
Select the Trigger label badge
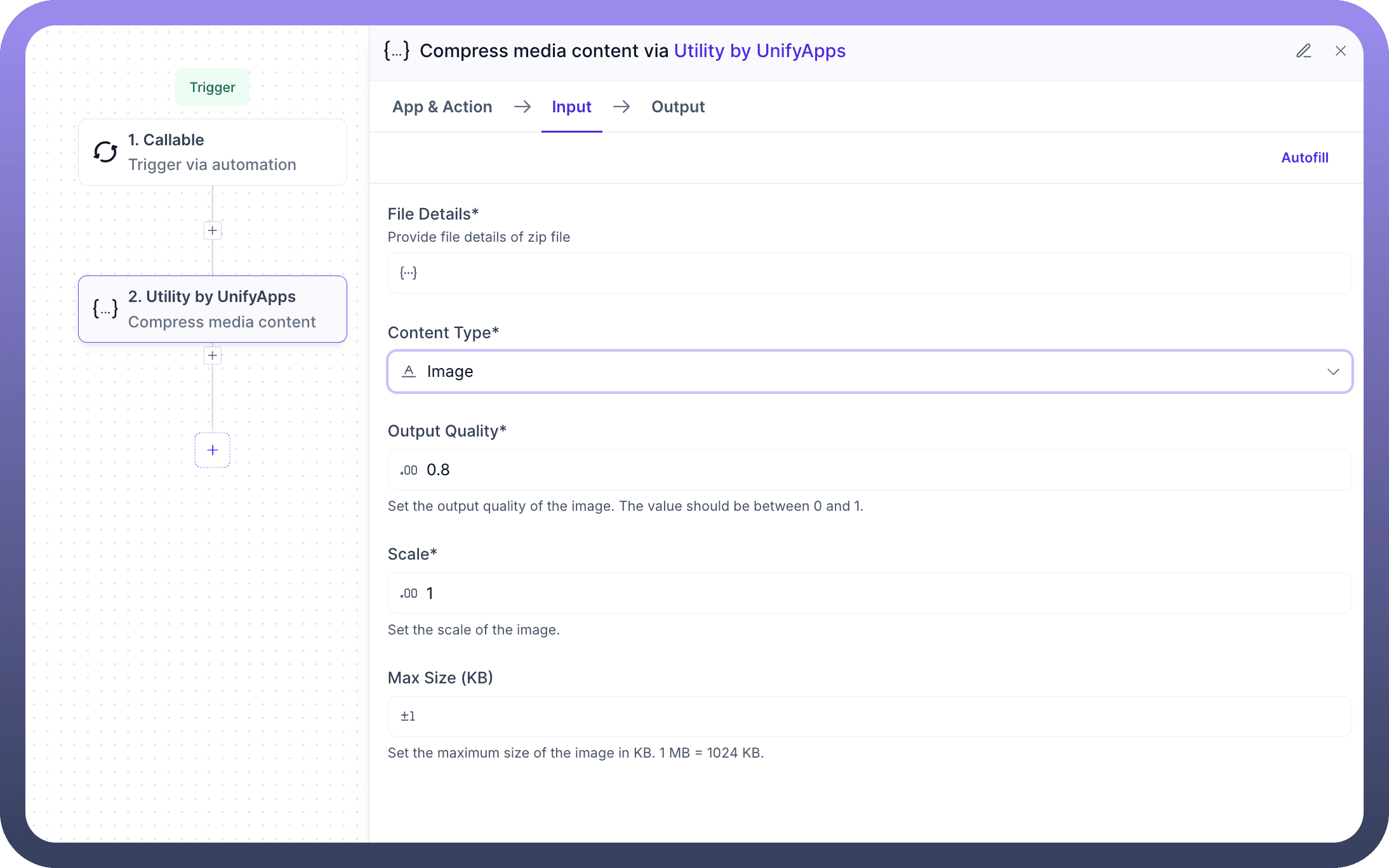pyautogui.click(x=212, y=87)
